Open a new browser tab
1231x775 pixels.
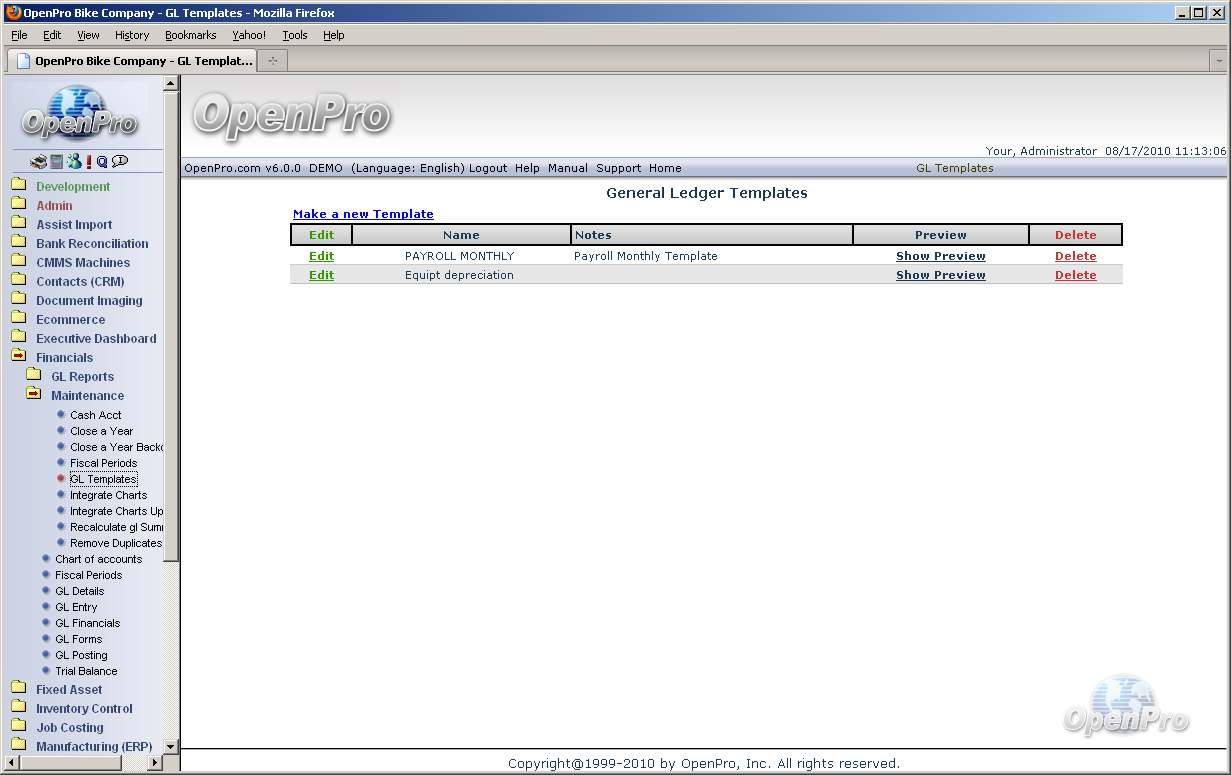[x=271, y=61]
